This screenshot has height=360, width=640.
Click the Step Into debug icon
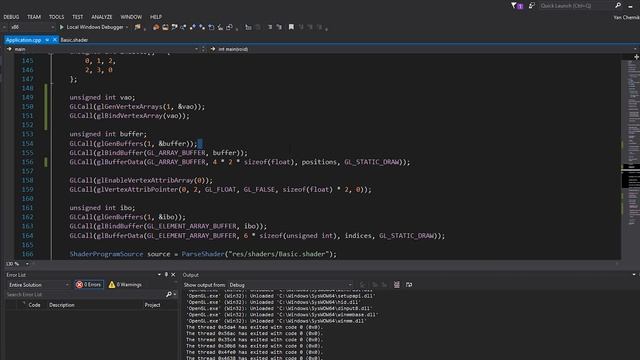[193, 27]
